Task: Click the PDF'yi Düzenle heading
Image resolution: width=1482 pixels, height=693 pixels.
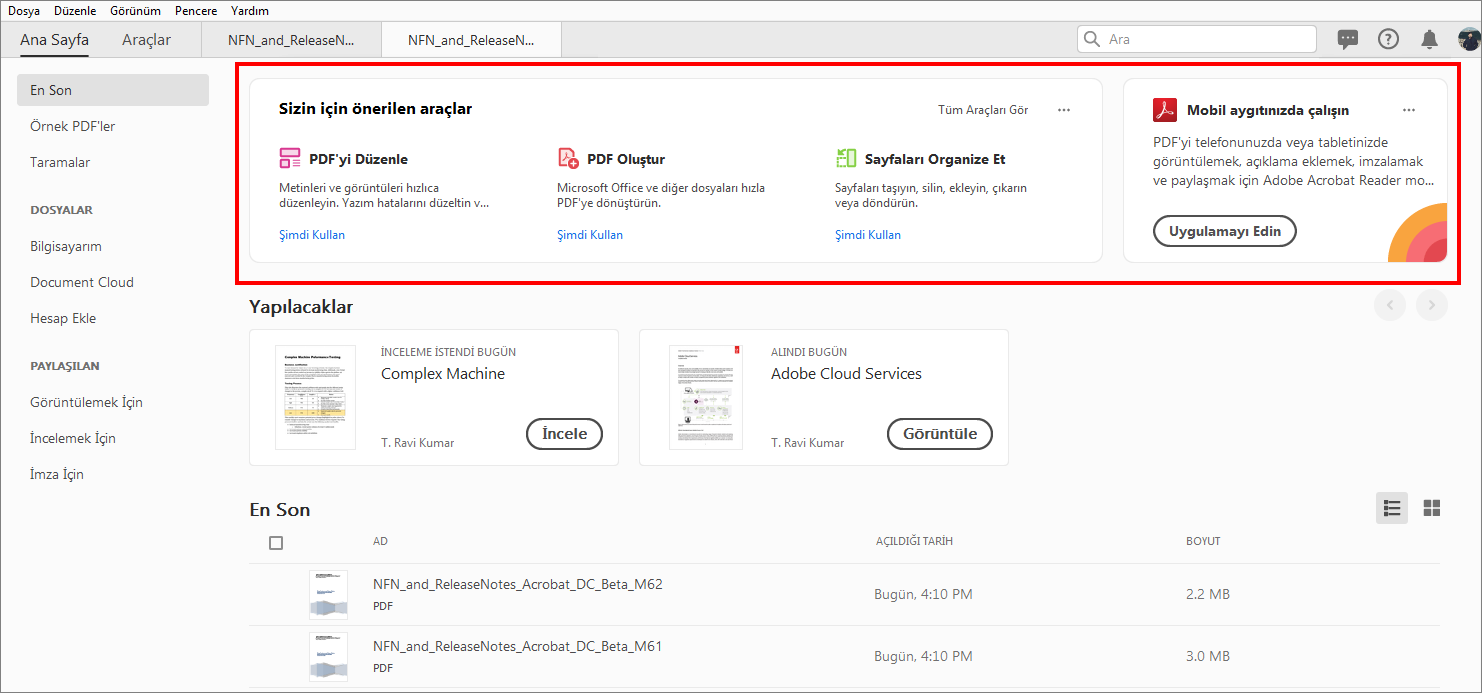Action: (x=358, y=159)
